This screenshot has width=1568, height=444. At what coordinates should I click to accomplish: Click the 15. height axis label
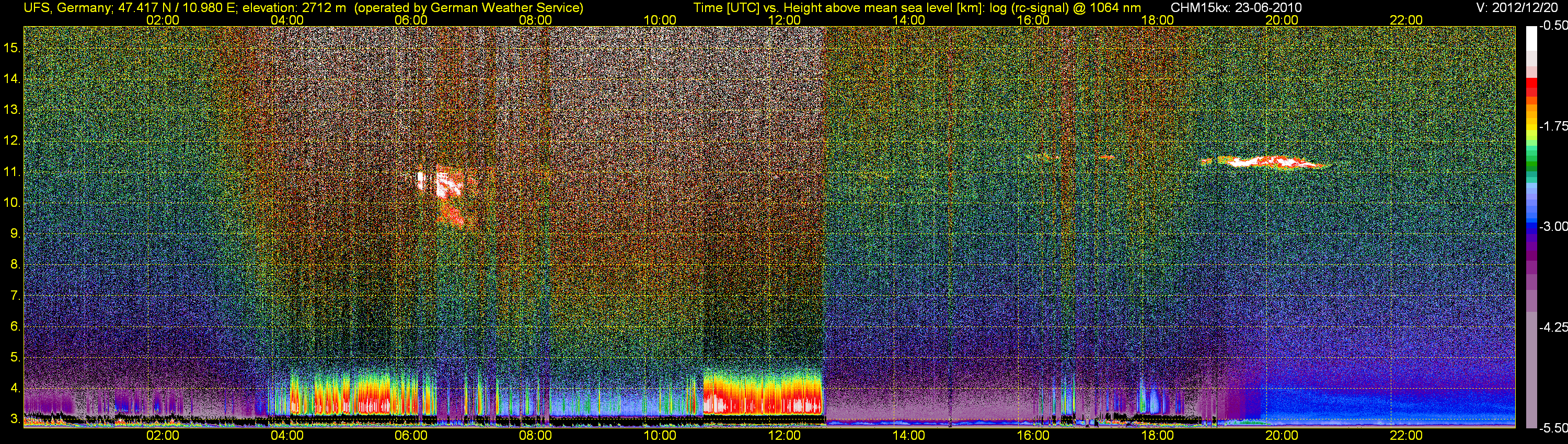(x=12, y=48)
